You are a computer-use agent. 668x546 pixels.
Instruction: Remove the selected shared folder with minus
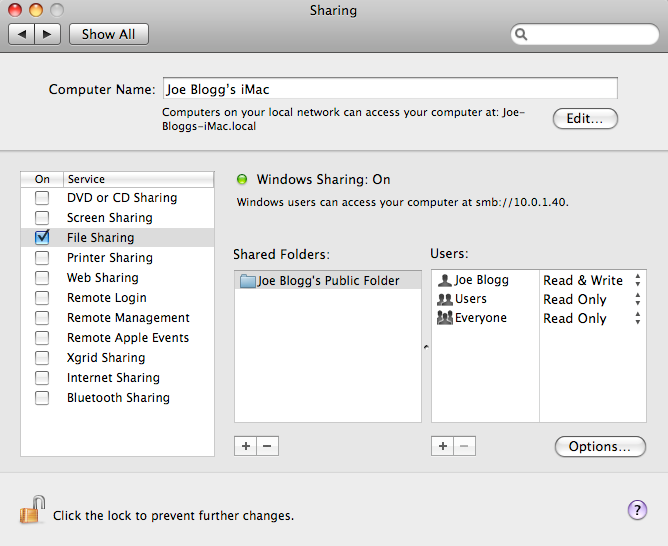click(268, 446)
